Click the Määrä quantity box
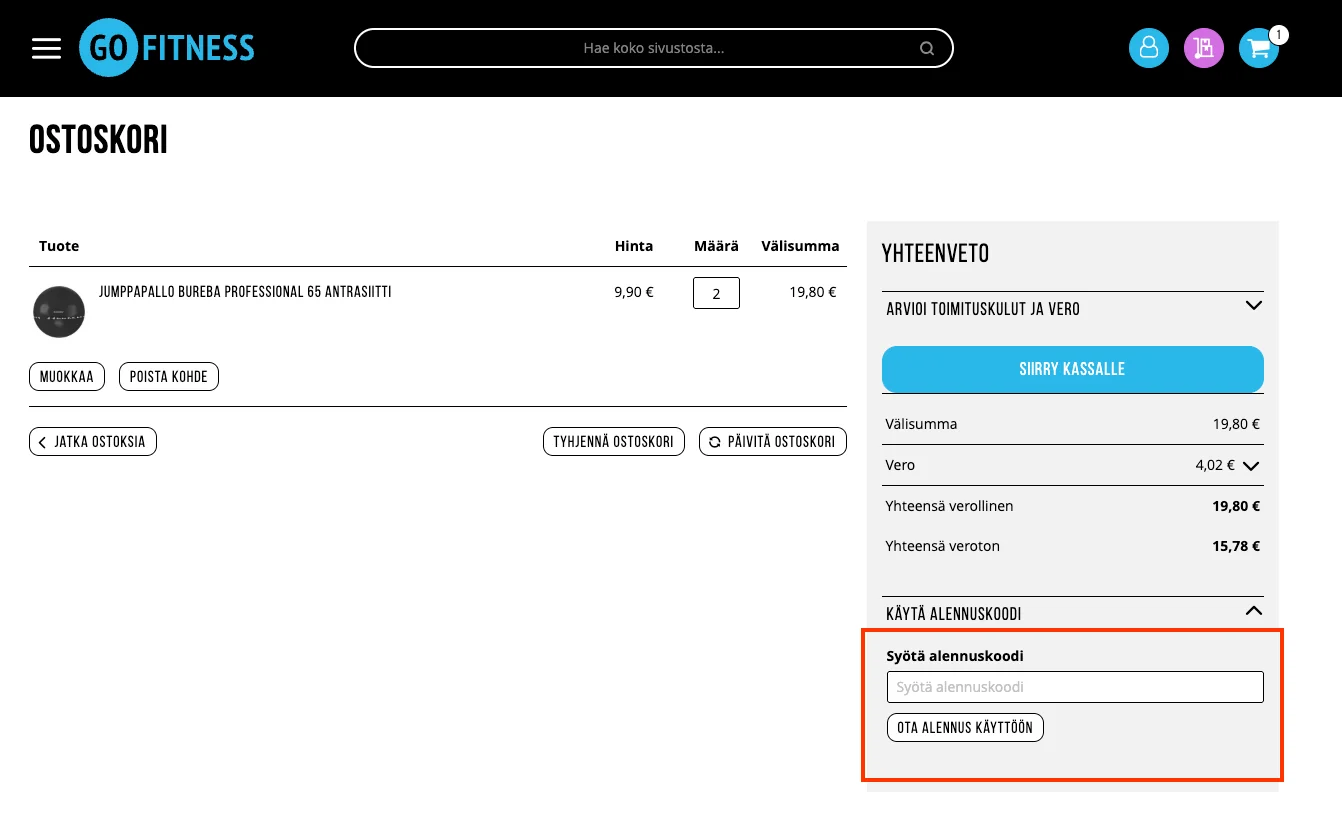The image size is (1342, 838). click(x=716, y=293)
